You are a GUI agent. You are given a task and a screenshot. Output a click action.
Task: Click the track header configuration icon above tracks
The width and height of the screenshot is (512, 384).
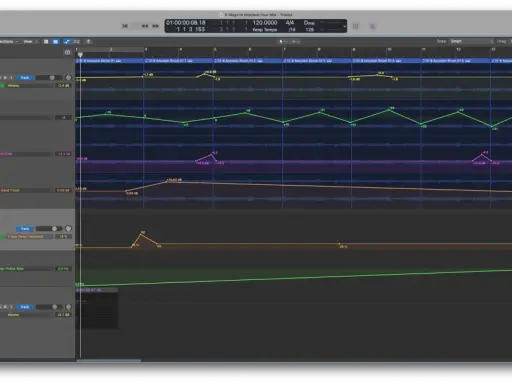tap(67, 52)
